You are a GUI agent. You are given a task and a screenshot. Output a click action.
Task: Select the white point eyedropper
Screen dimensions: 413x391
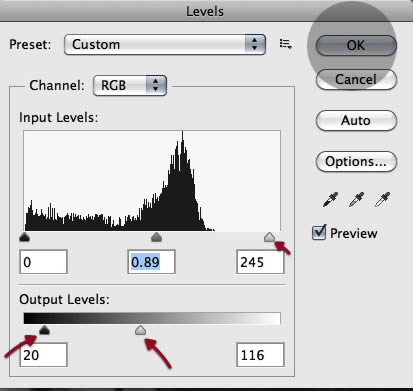(382, 199)
